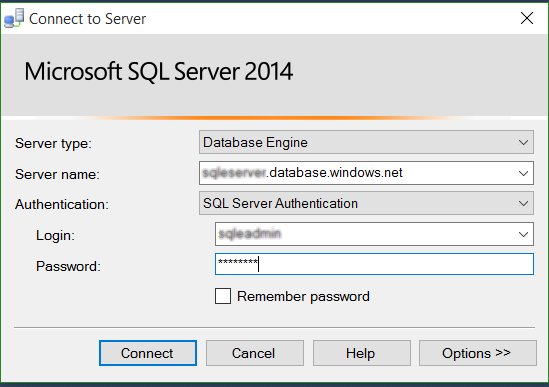
Task: Click the Remember password label text
Action: [303, 297]
